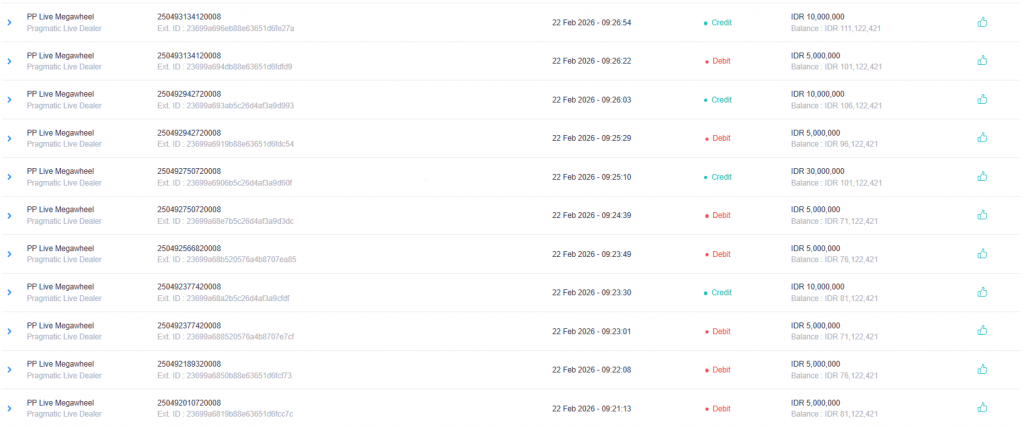Expand the row dated 09:26:54

click(x=9, y=23)
